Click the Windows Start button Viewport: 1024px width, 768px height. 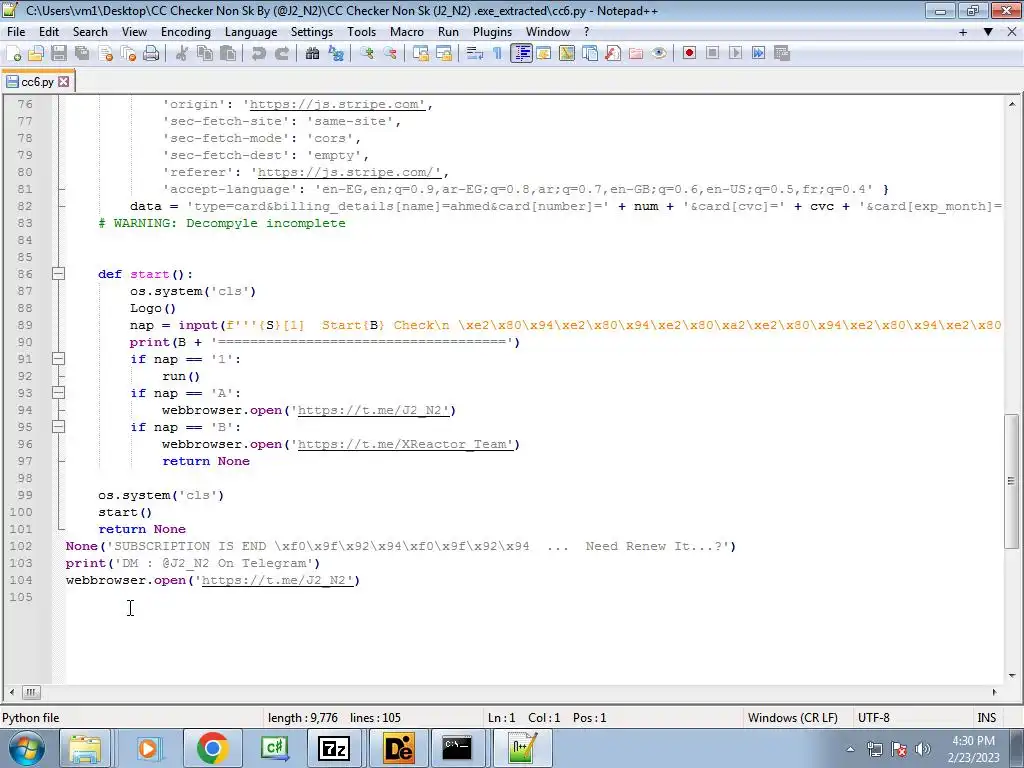tap(27, 748)
